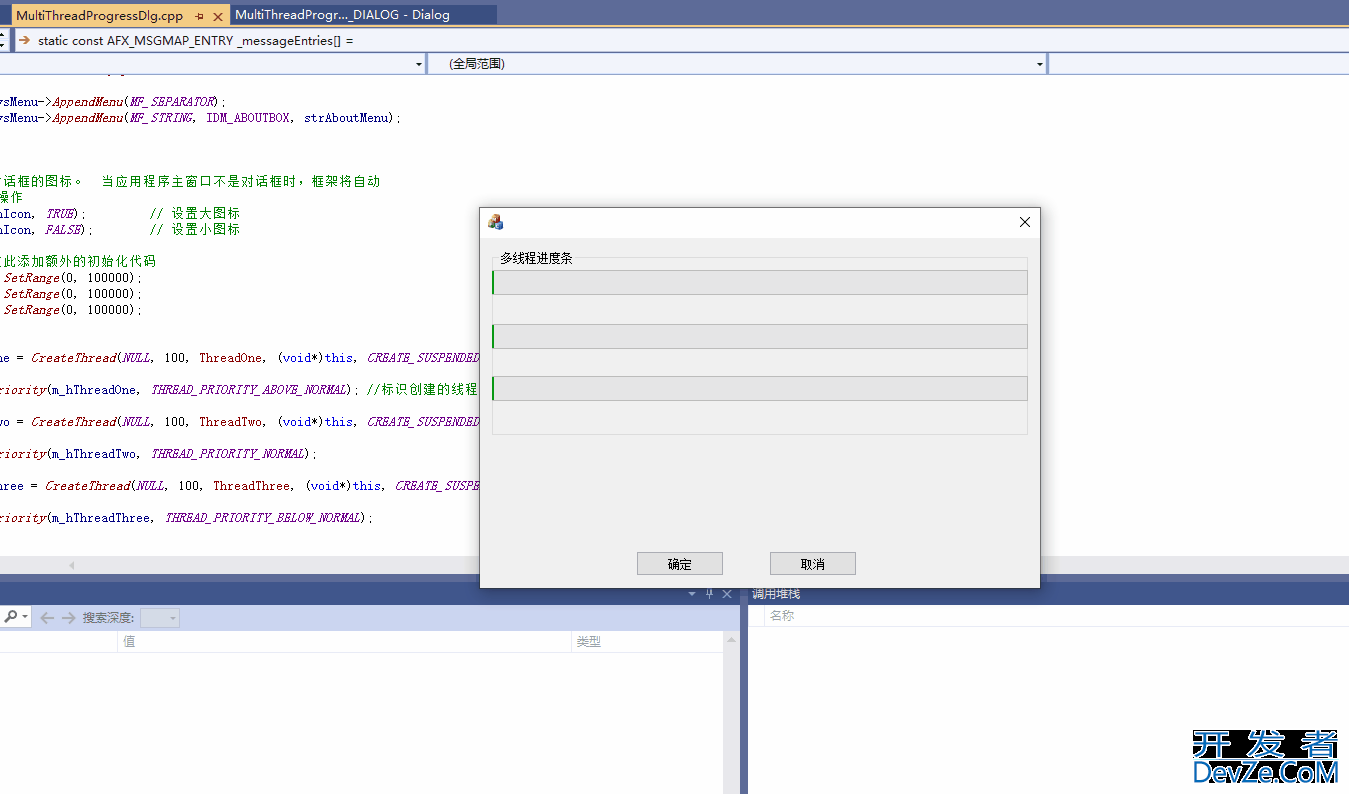
Task: Click the strAboutMenu variable in code
Action: point(346,118)
